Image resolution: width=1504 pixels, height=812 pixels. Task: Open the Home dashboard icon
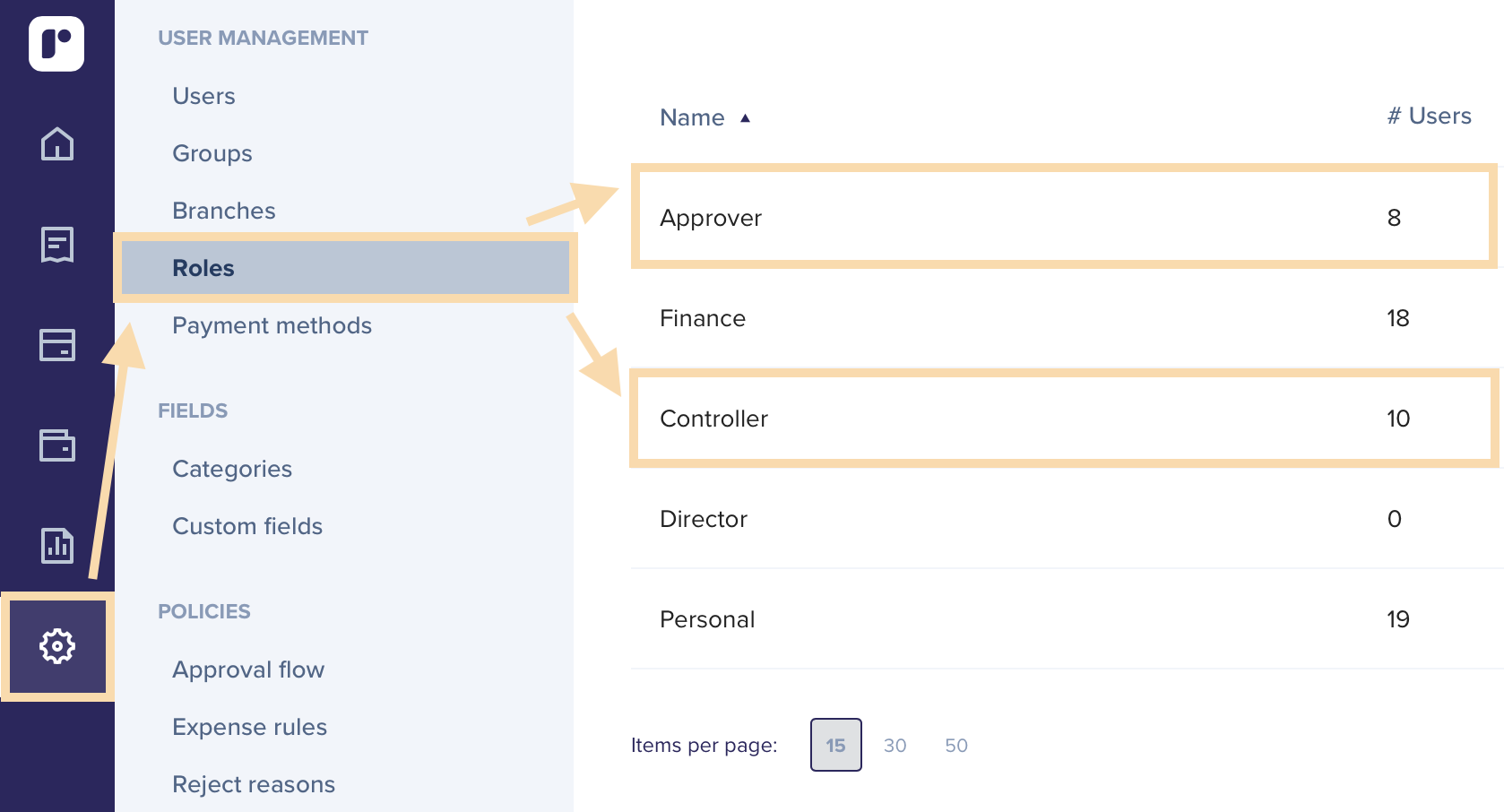[57, 143]
